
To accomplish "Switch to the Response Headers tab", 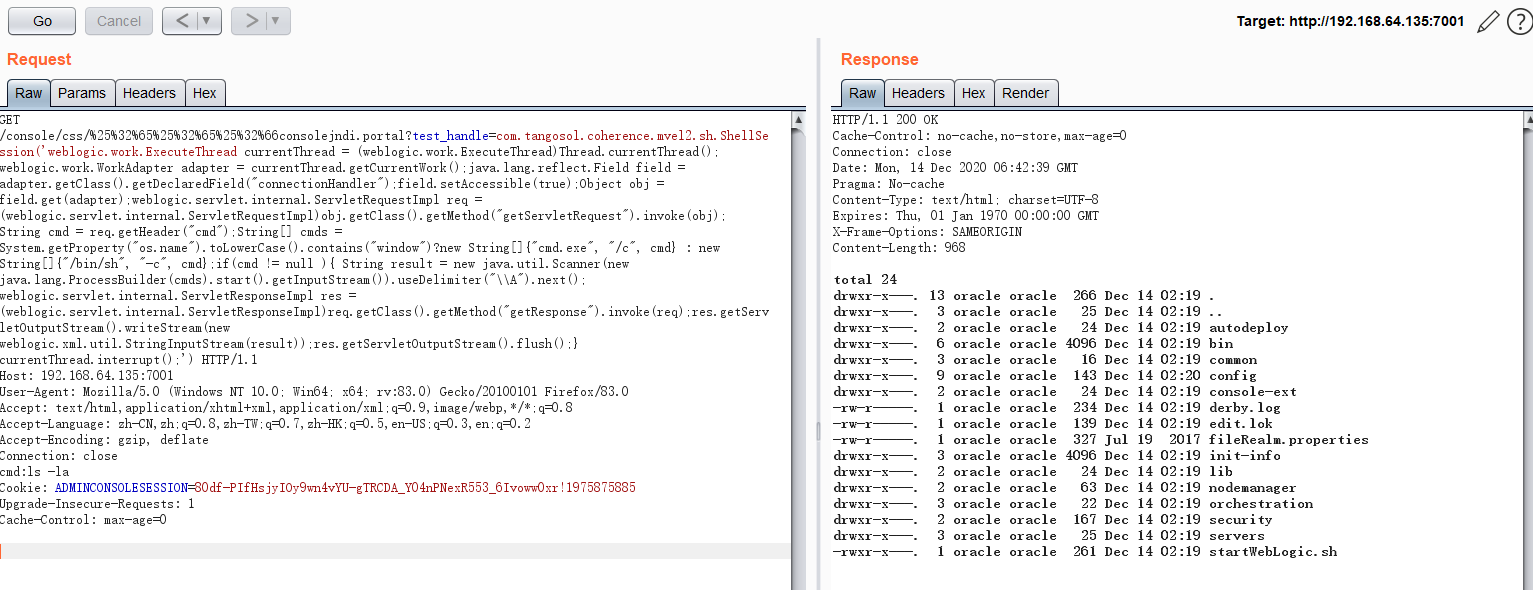I will click(918, 93).
